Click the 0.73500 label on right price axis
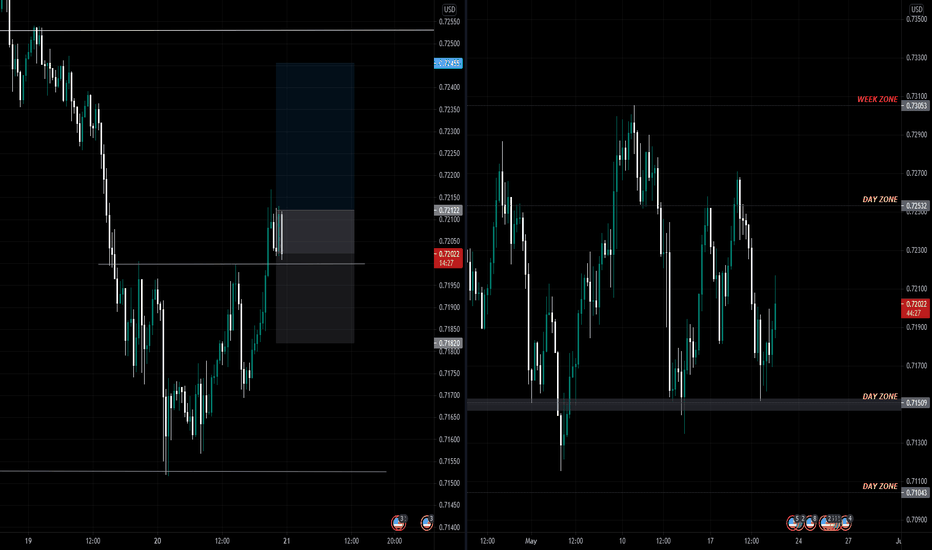This screenshot has width=932, height=550. 917,19
